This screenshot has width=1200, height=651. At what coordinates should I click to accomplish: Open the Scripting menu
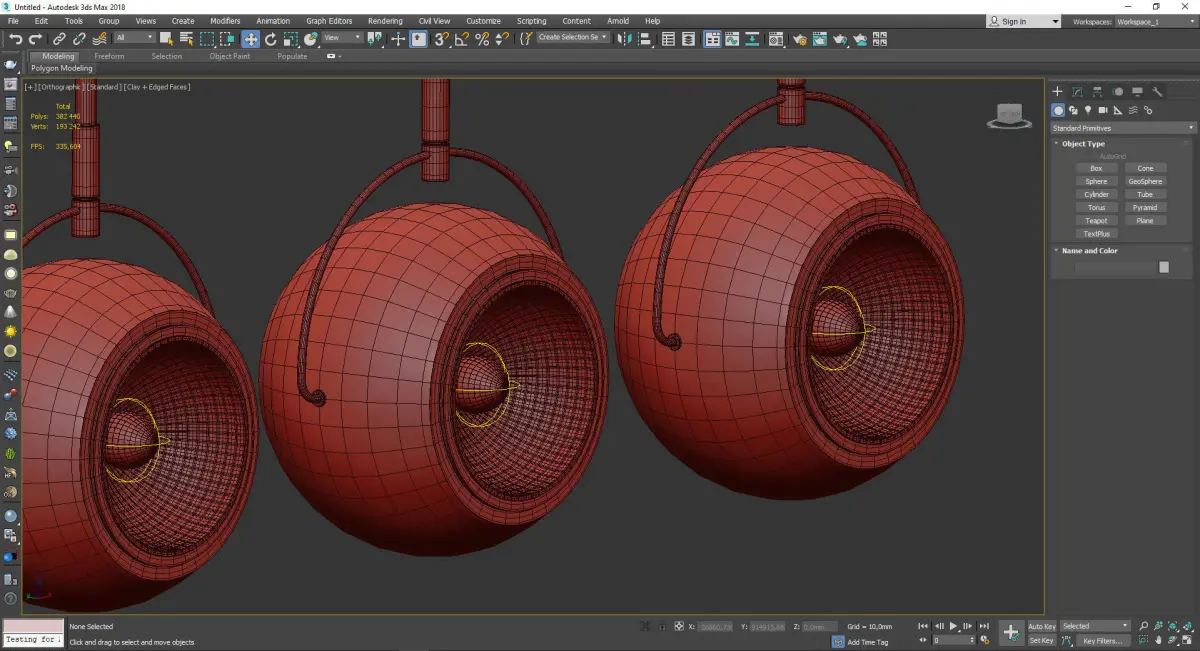(x=532, y=21)
